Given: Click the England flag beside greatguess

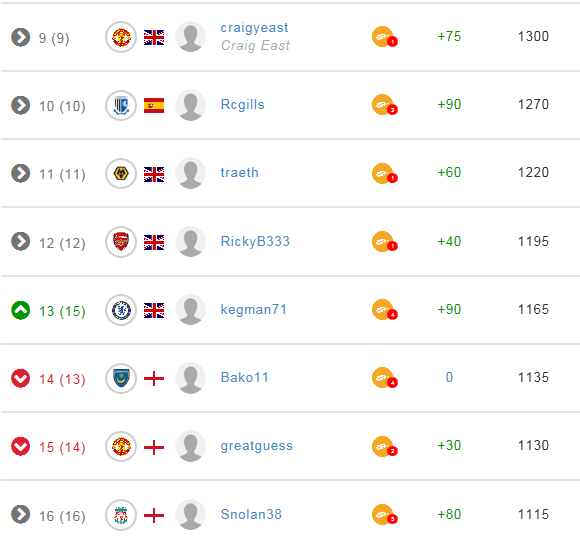Looking at the screenshot, I should (154, 447).
